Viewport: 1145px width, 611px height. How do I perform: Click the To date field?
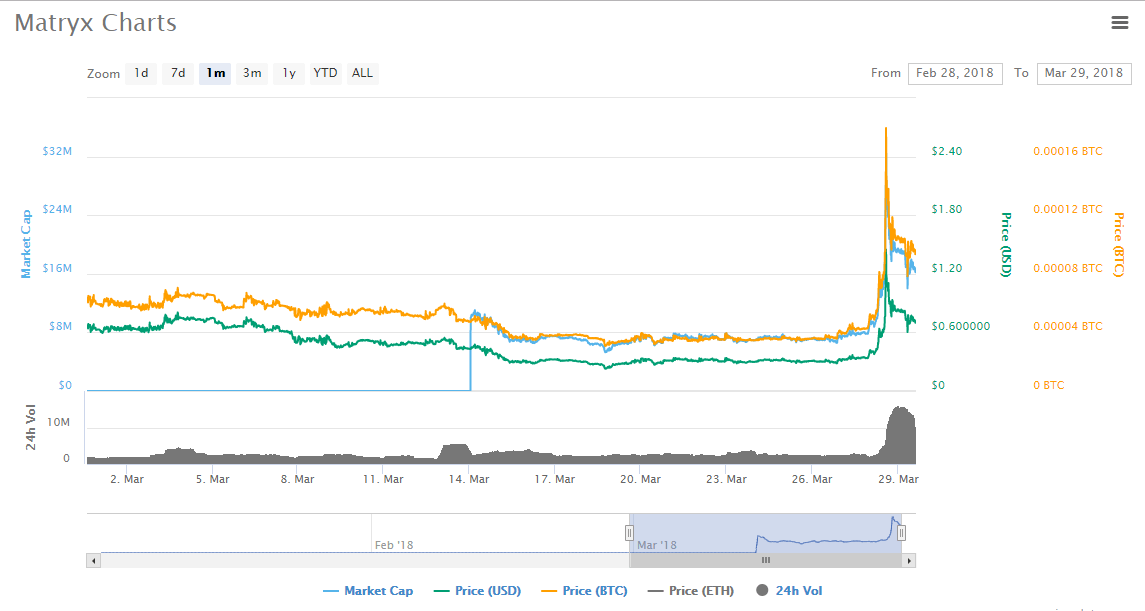click(1084, 73)
